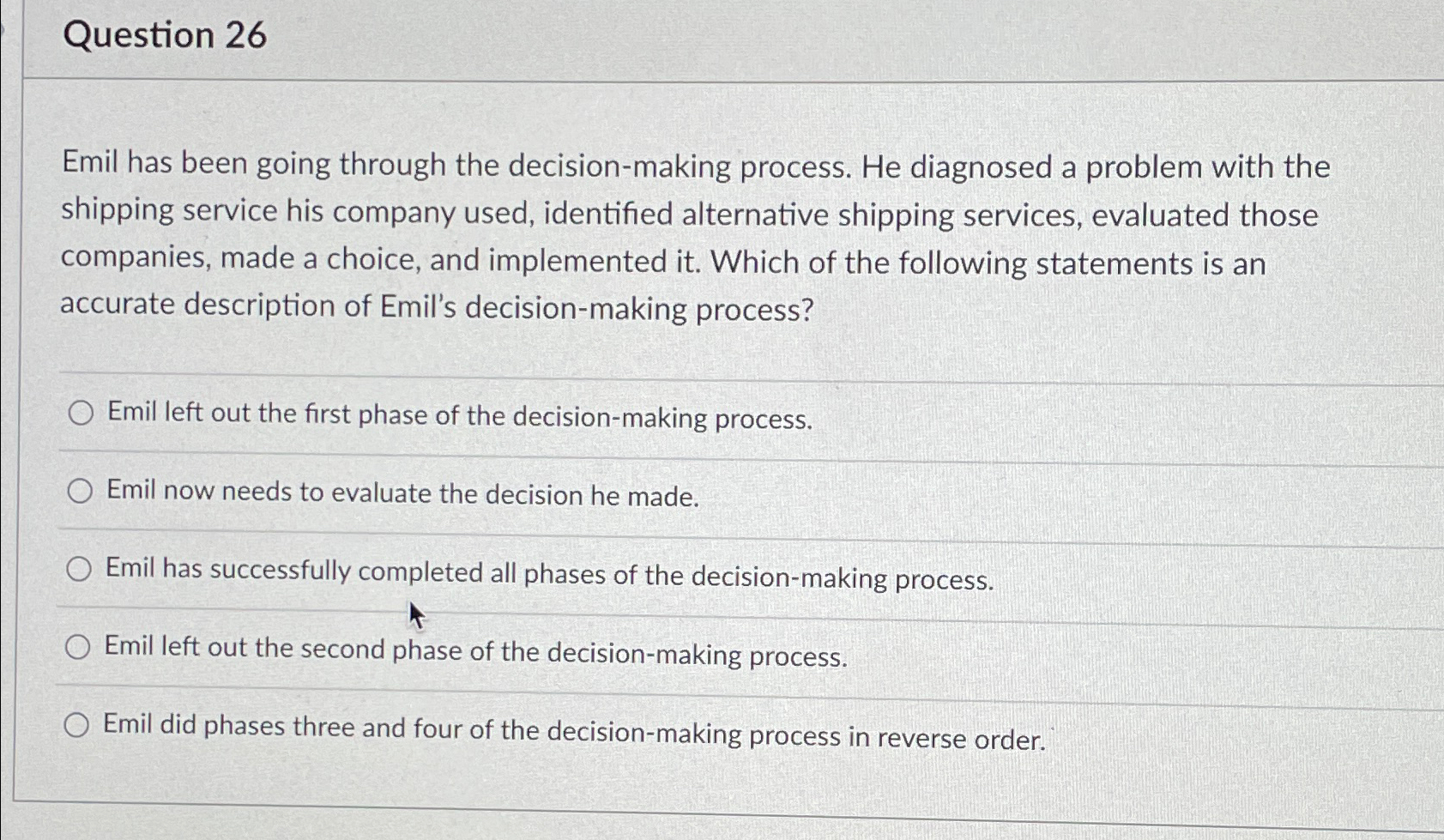The height and width of the screenshot is (840, 1444).
Task: Select 'Emil left out the second phase' option
Action: coord(80,646)
